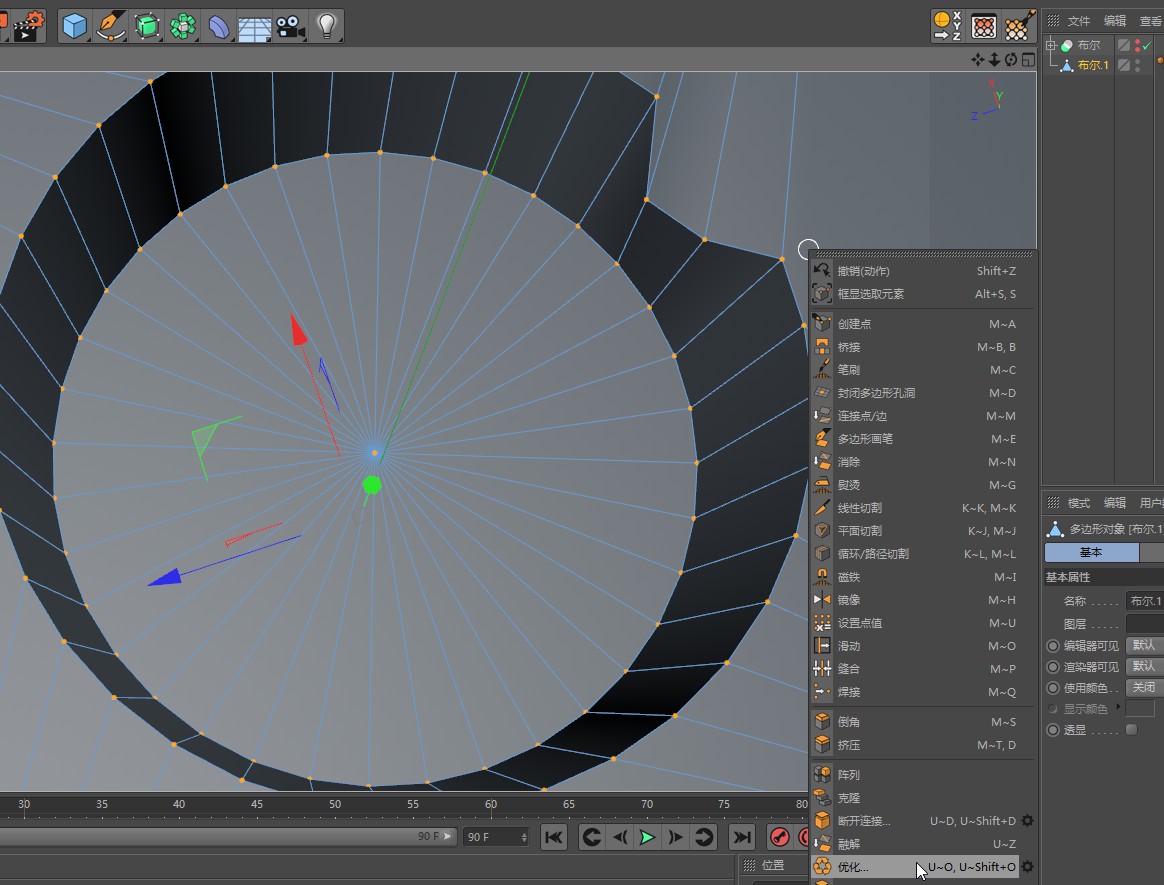
Task: Choose 封闭多边形孔洞 from context menu
Action: (923, 393)
